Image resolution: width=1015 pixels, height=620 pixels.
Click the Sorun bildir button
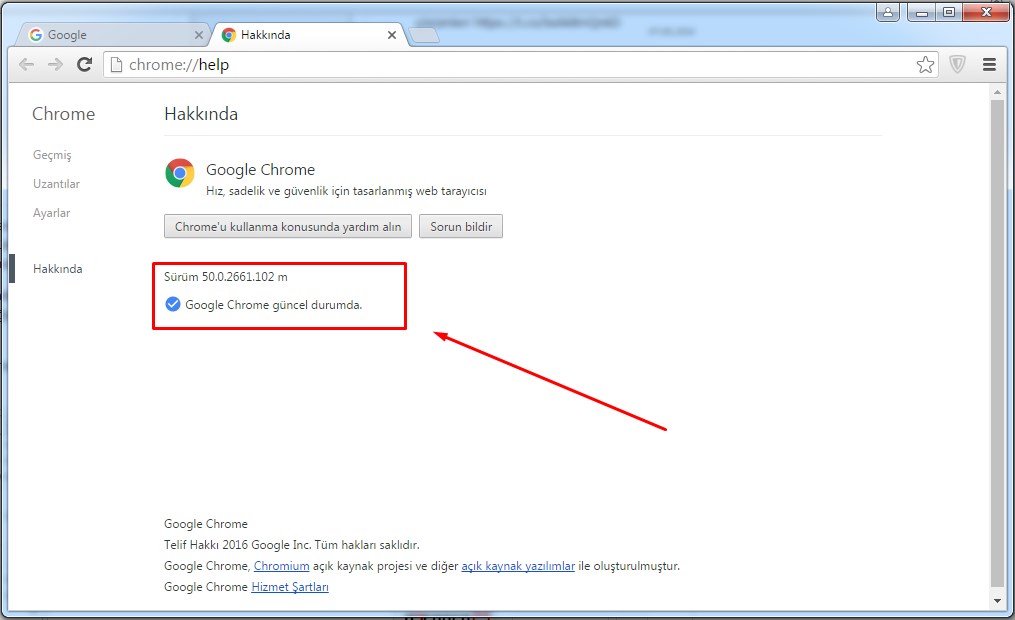click(460, 227)
